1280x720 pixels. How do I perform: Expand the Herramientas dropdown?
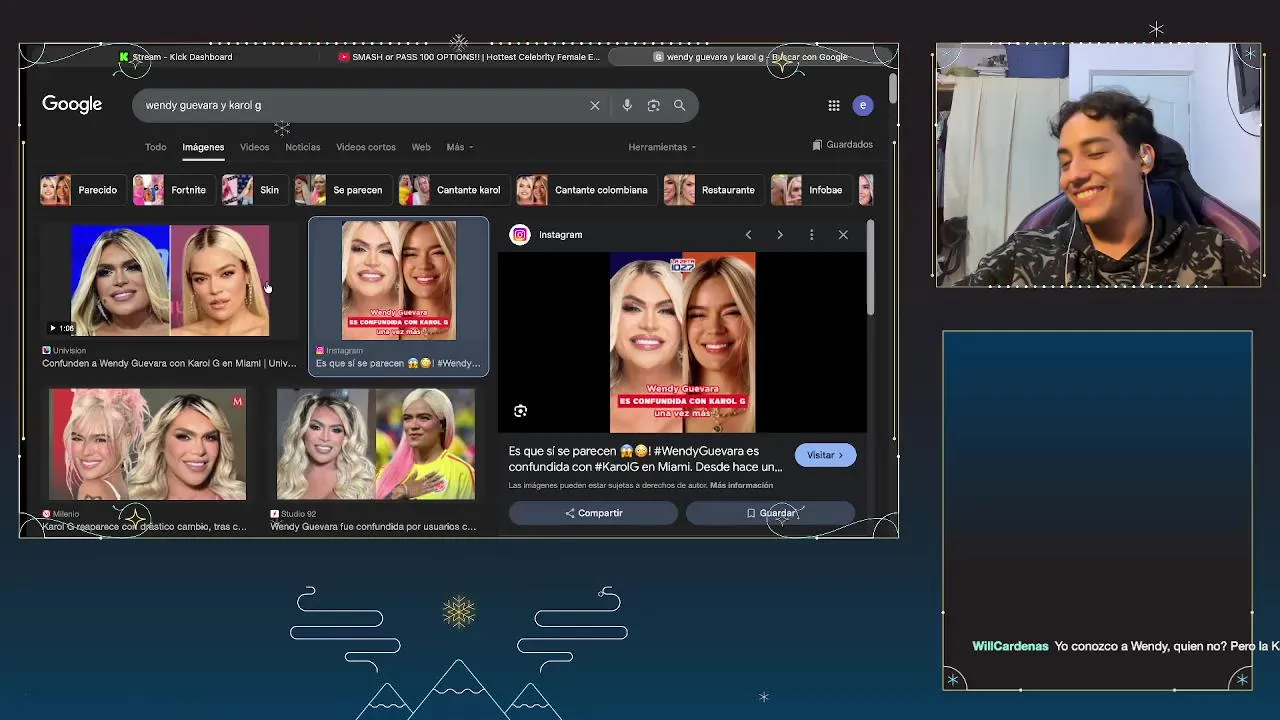click(x=662, y=147)
